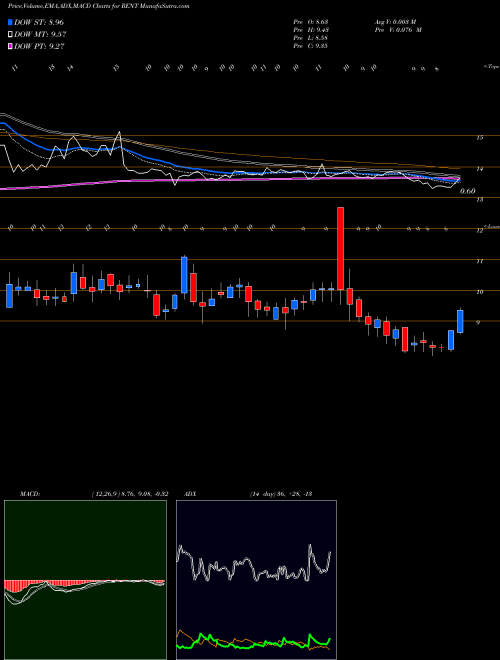The image size is (500, 660).
Task: Click the 'Pre H: 9.43' high value
Action: click(311, 30)
